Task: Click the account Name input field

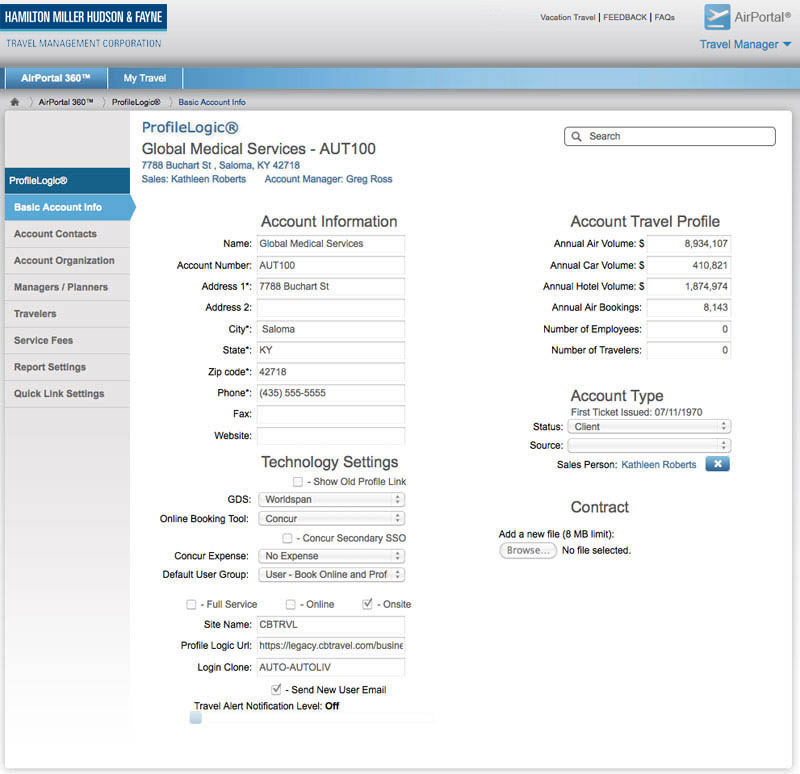Action: pyautogui.click(x=331, y=244)
